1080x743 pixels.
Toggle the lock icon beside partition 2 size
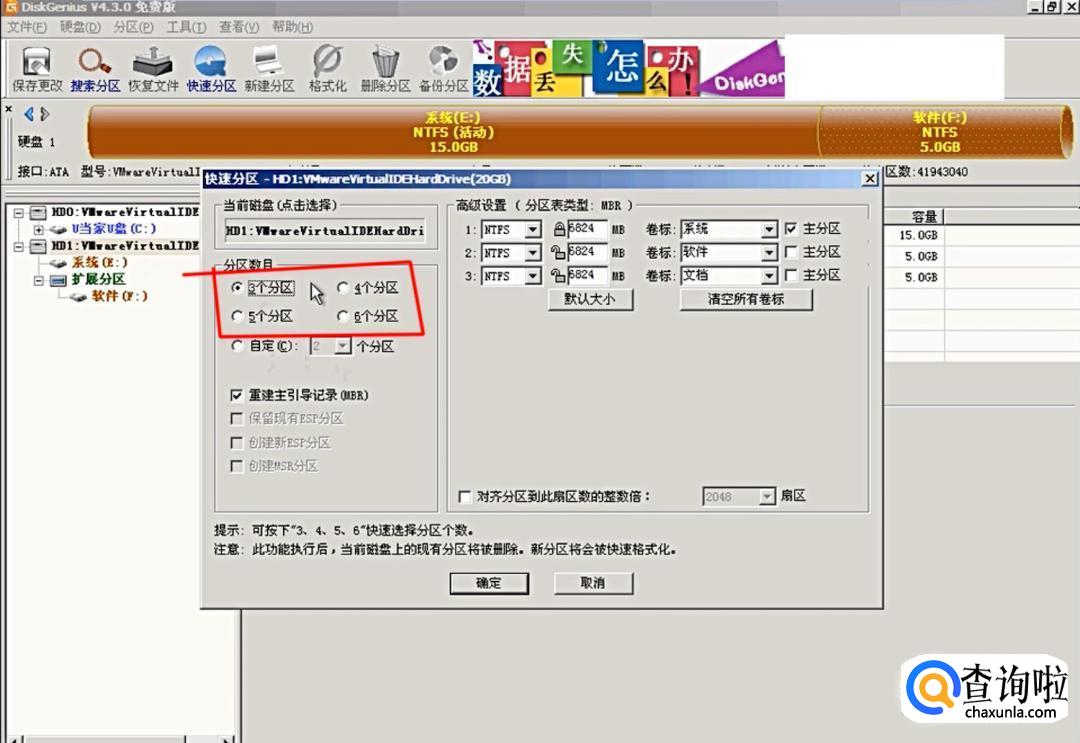pyautogui.click(x=558, y=253)
